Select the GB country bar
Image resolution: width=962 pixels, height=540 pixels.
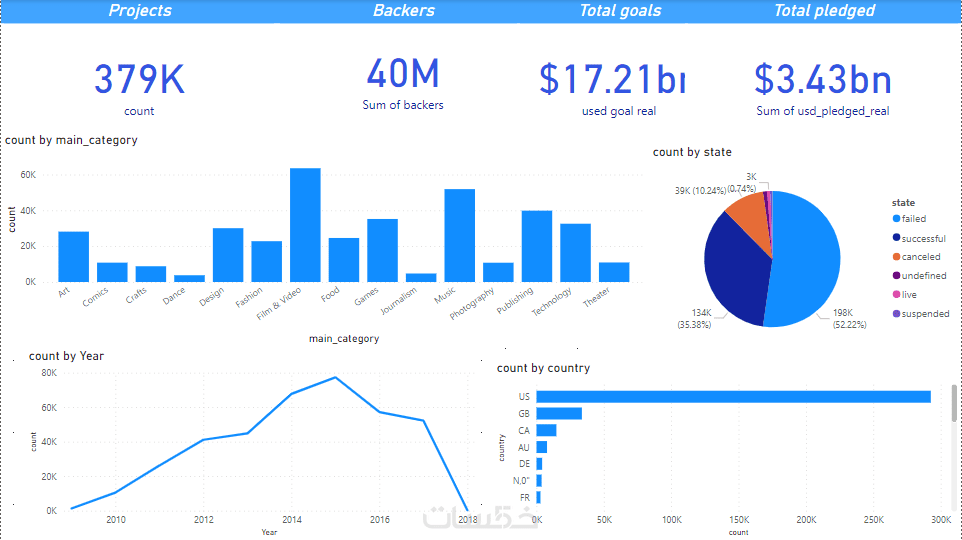pos(559,414)
